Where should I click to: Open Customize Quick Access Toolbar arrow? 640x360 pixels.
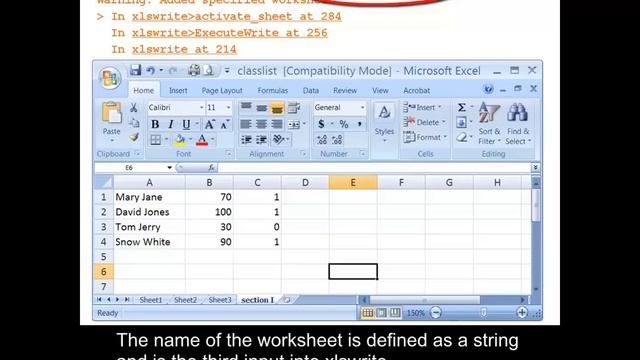(x=227, y=71)
